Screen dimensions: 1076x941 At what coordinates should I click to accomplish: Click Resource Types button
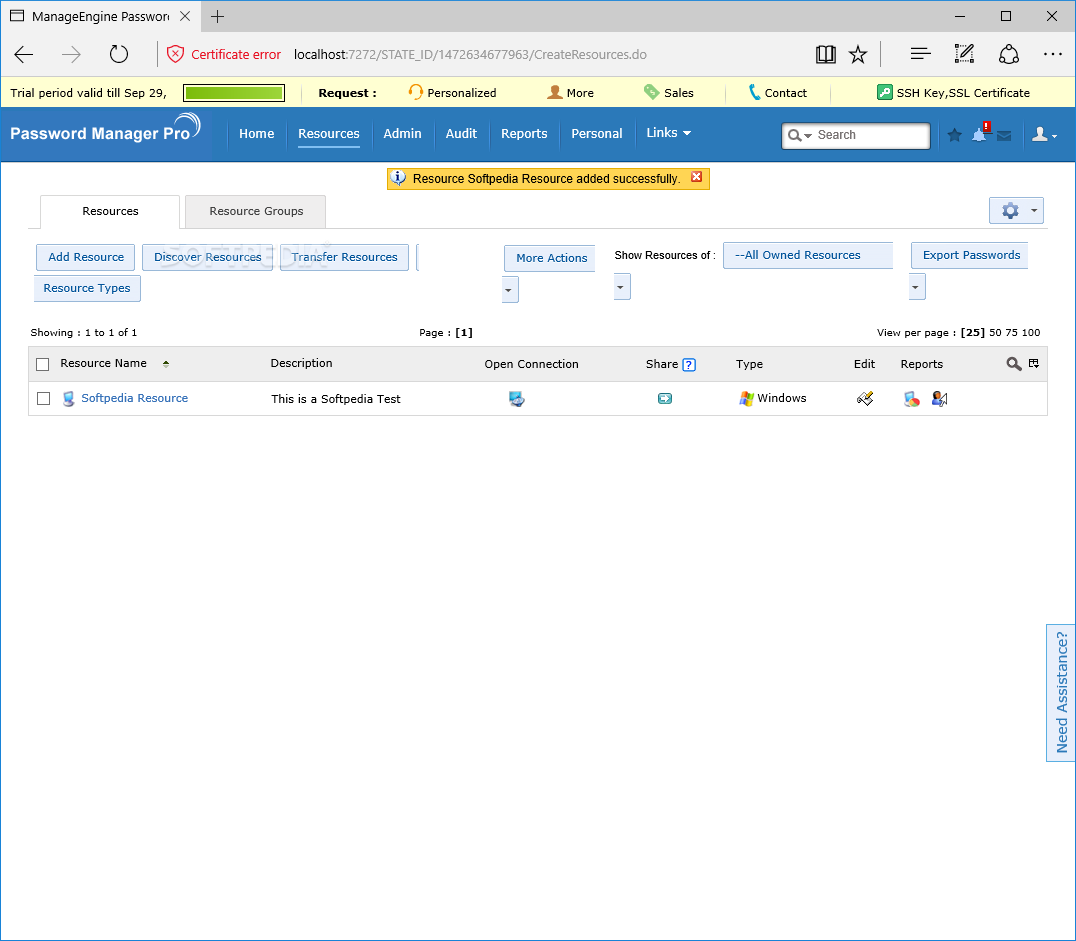pyautogui.click(x=87, y=288)
